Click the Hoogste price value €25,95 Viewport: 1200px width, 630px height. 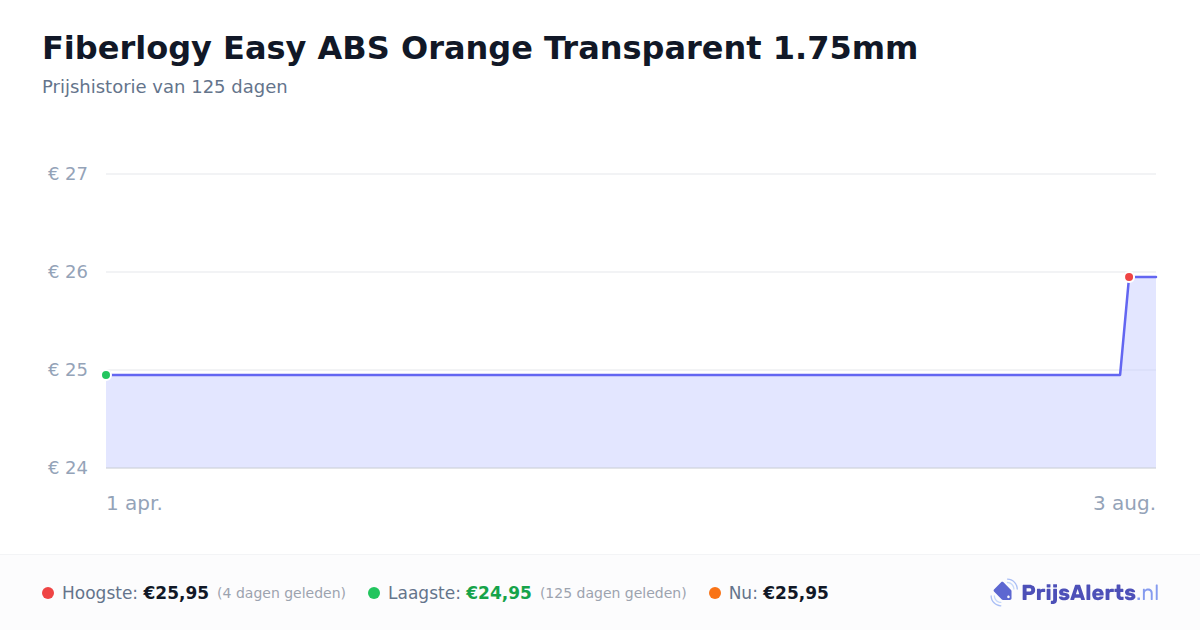coord(176,593)
